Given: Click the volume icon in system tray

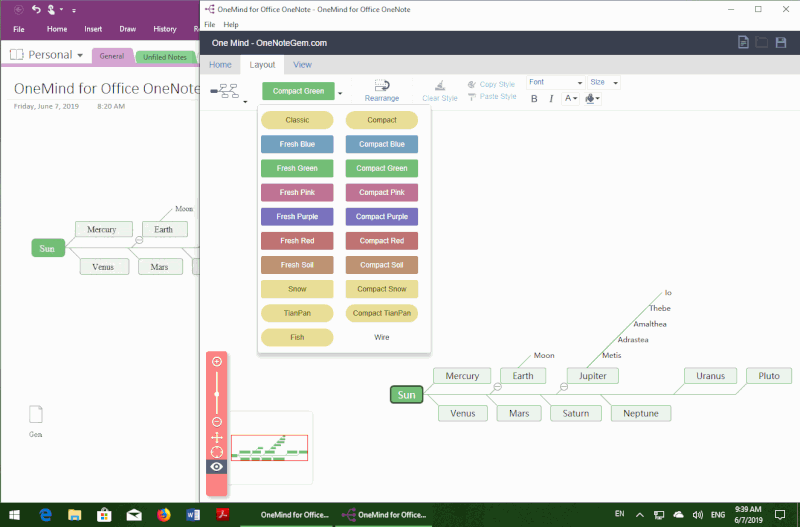Looking at the screenshot, I should [x=697, y=515].
